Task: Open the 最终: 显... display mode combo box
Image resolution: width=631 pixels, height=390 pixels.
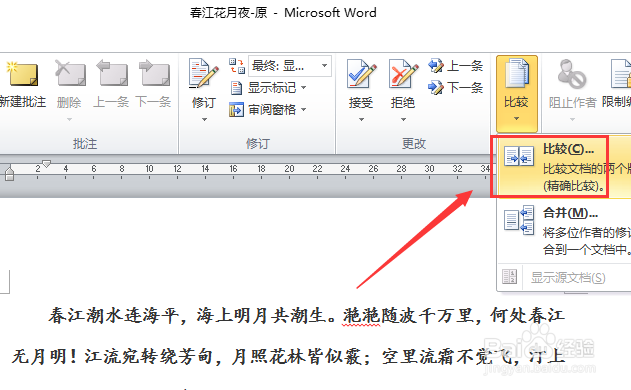Action: click(290, 66)
